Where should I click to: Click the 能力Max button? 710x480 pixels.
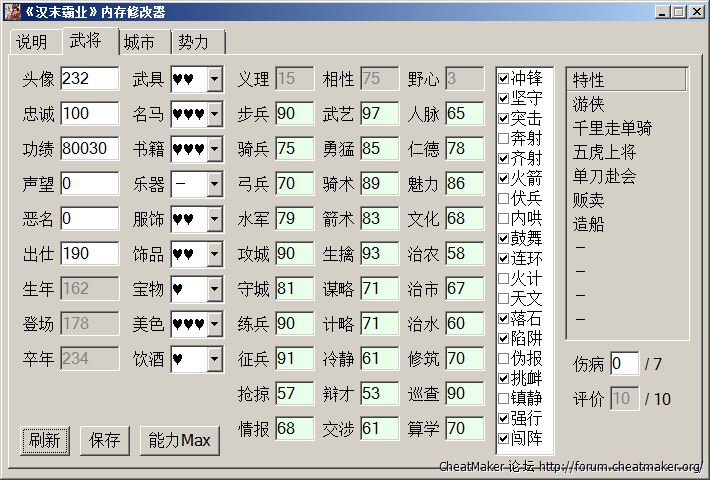click(x=180, y=440)
